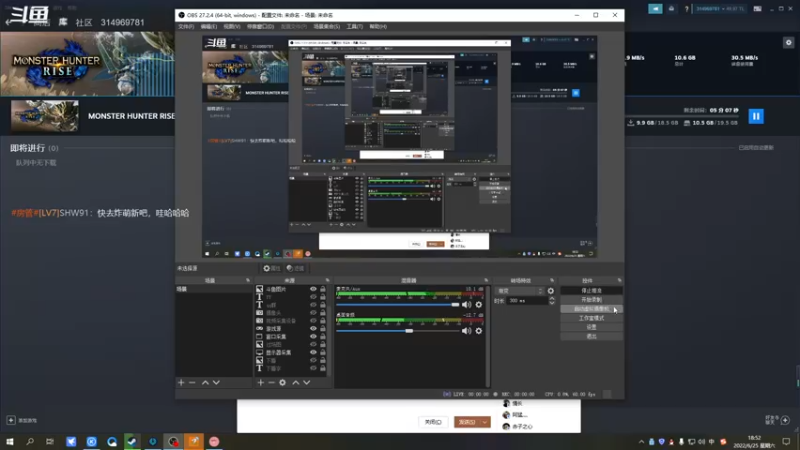Open the 场景集合(S) menu in OBS
This screenshot has height=450, width=800.
click(x=327, y=27)
